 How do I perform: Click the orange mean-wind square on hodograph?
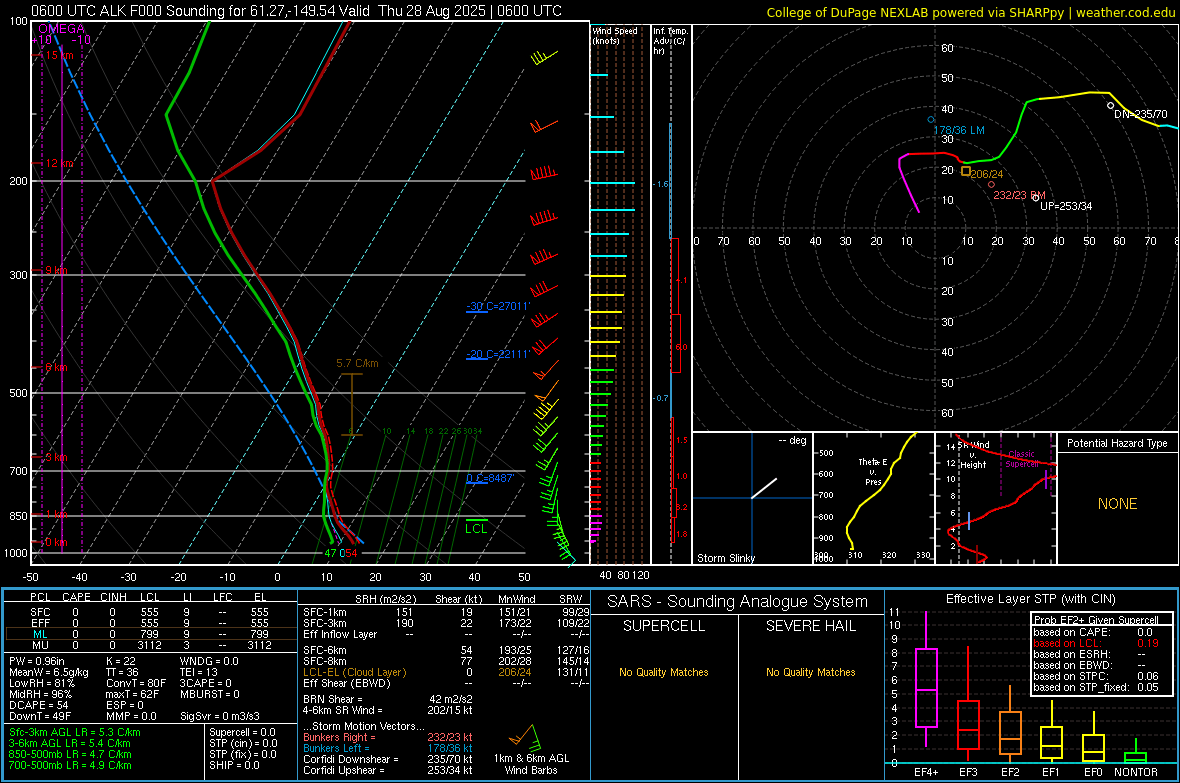coord(966,172)
